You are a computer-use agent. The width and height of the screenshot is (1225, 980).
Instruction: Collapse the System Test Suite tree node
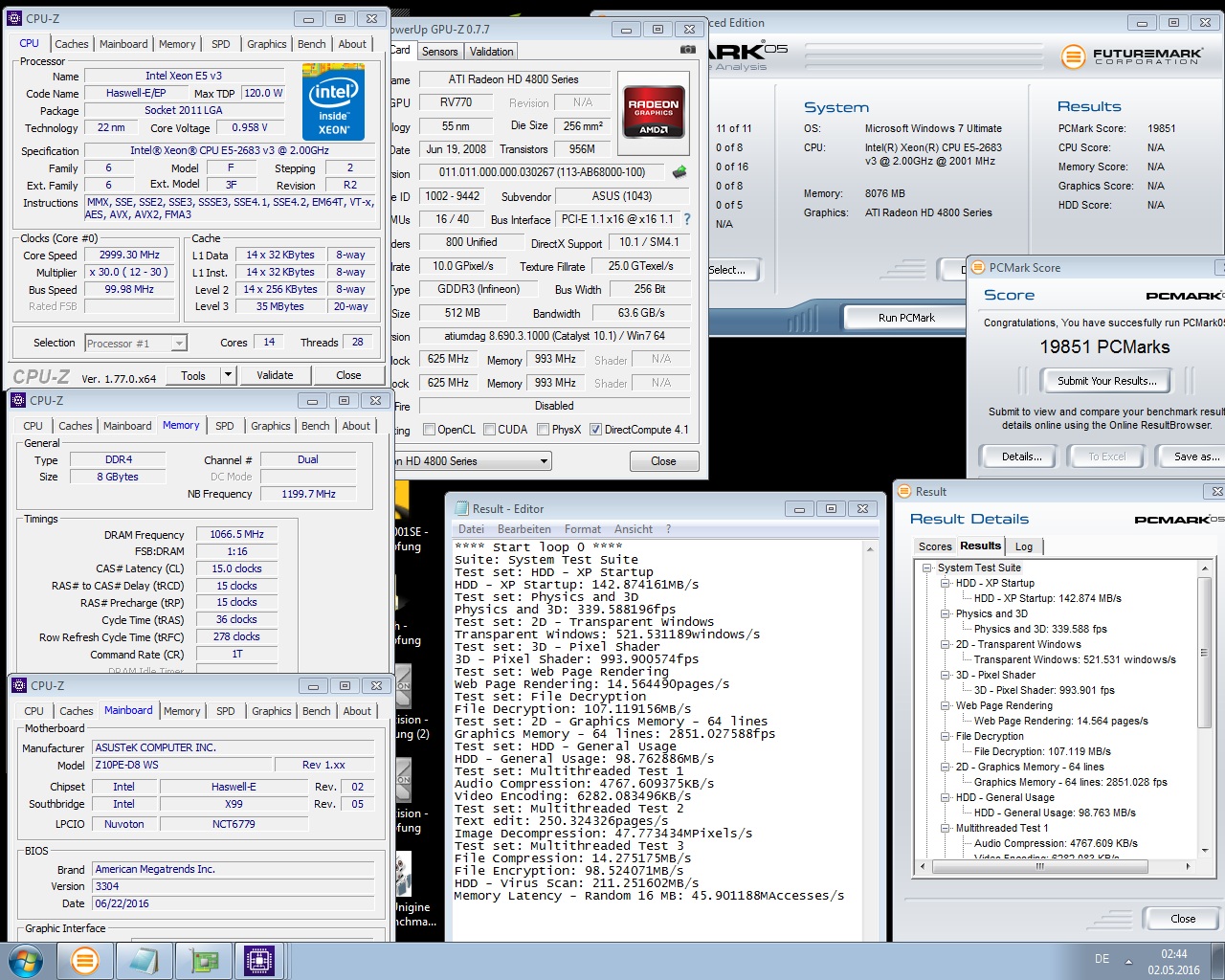click(927, 568)
